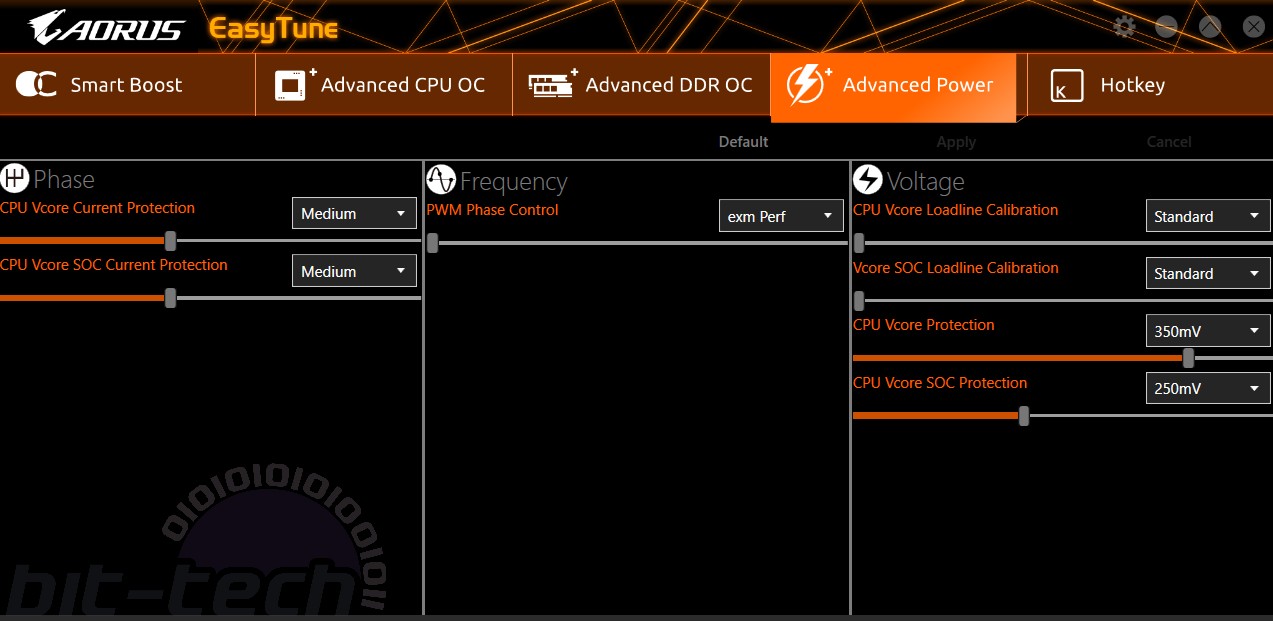Open the Advanced CPU OC tab
Screen dimensions: 1273x621
click(x=383, y=85)
